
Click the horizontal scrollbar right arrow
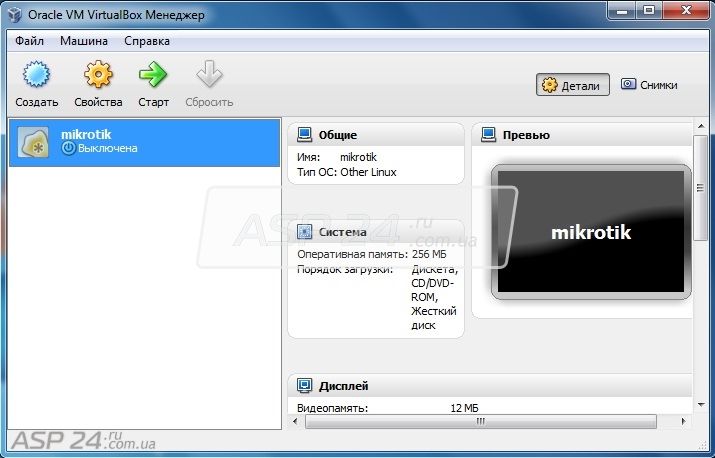(x=683, y=422)
